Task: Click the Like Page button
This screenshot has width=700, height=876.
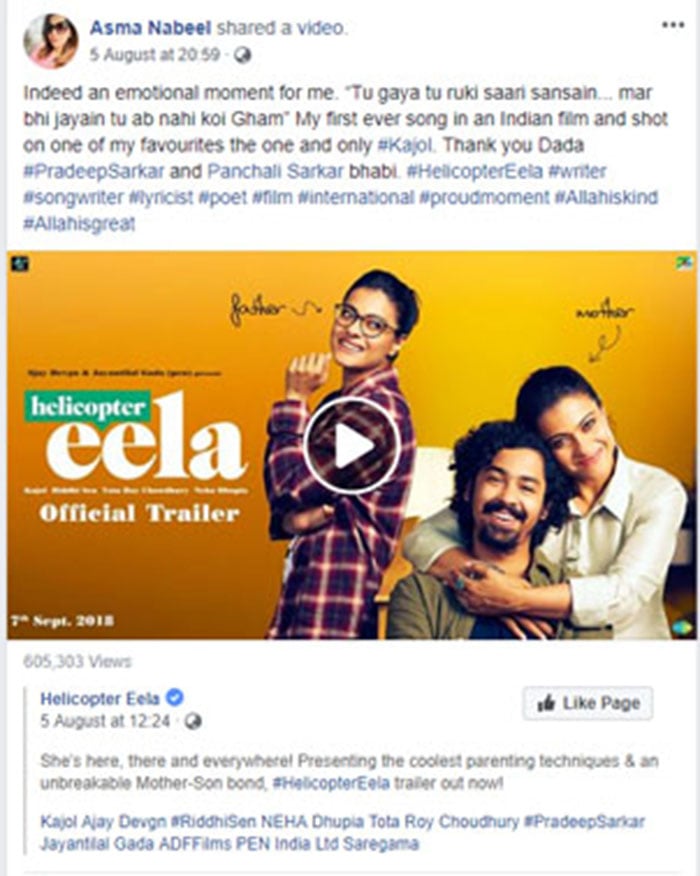Action: (x=588, y=703)
